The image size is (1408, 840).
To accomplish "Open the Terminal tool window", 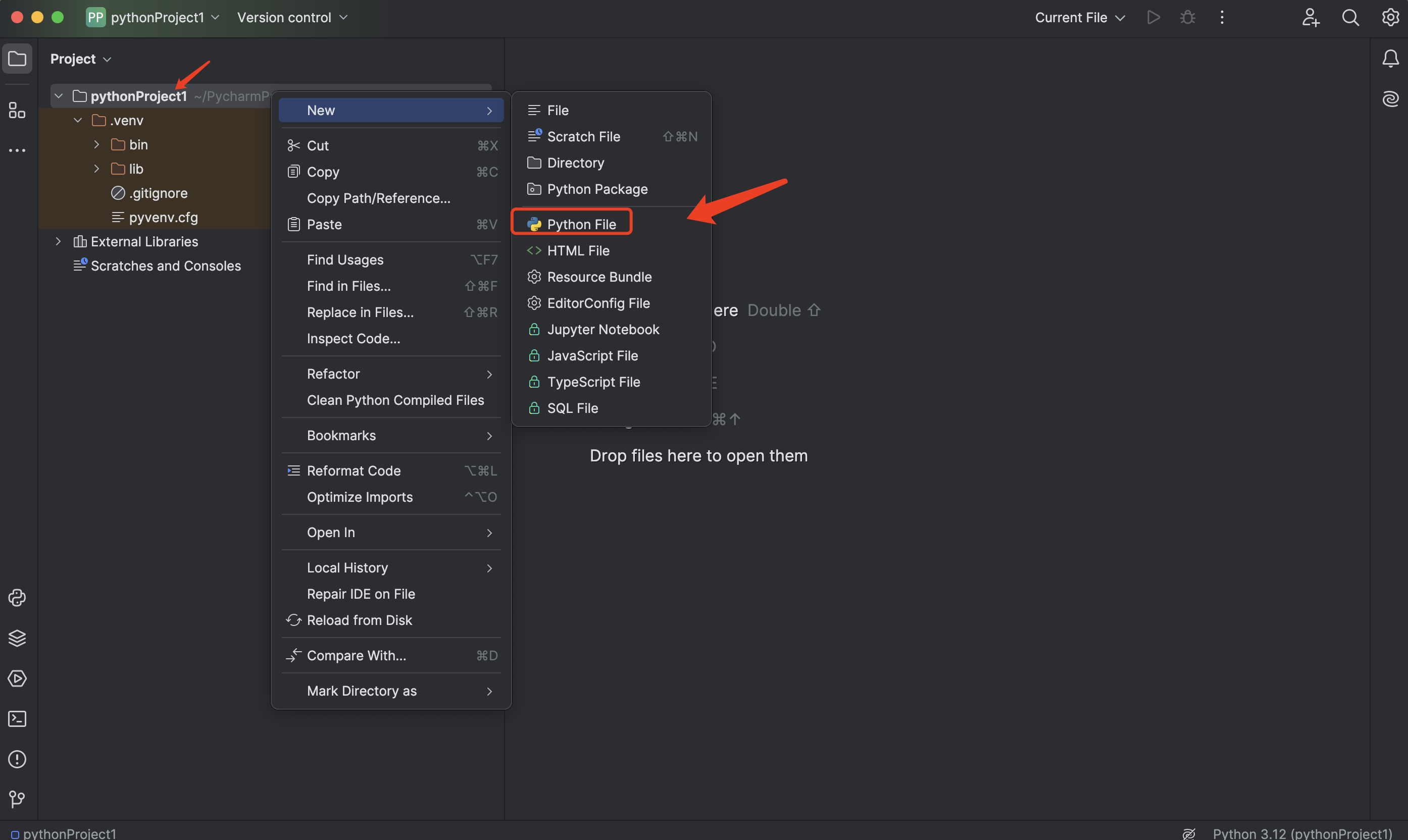I will [17, 719].
